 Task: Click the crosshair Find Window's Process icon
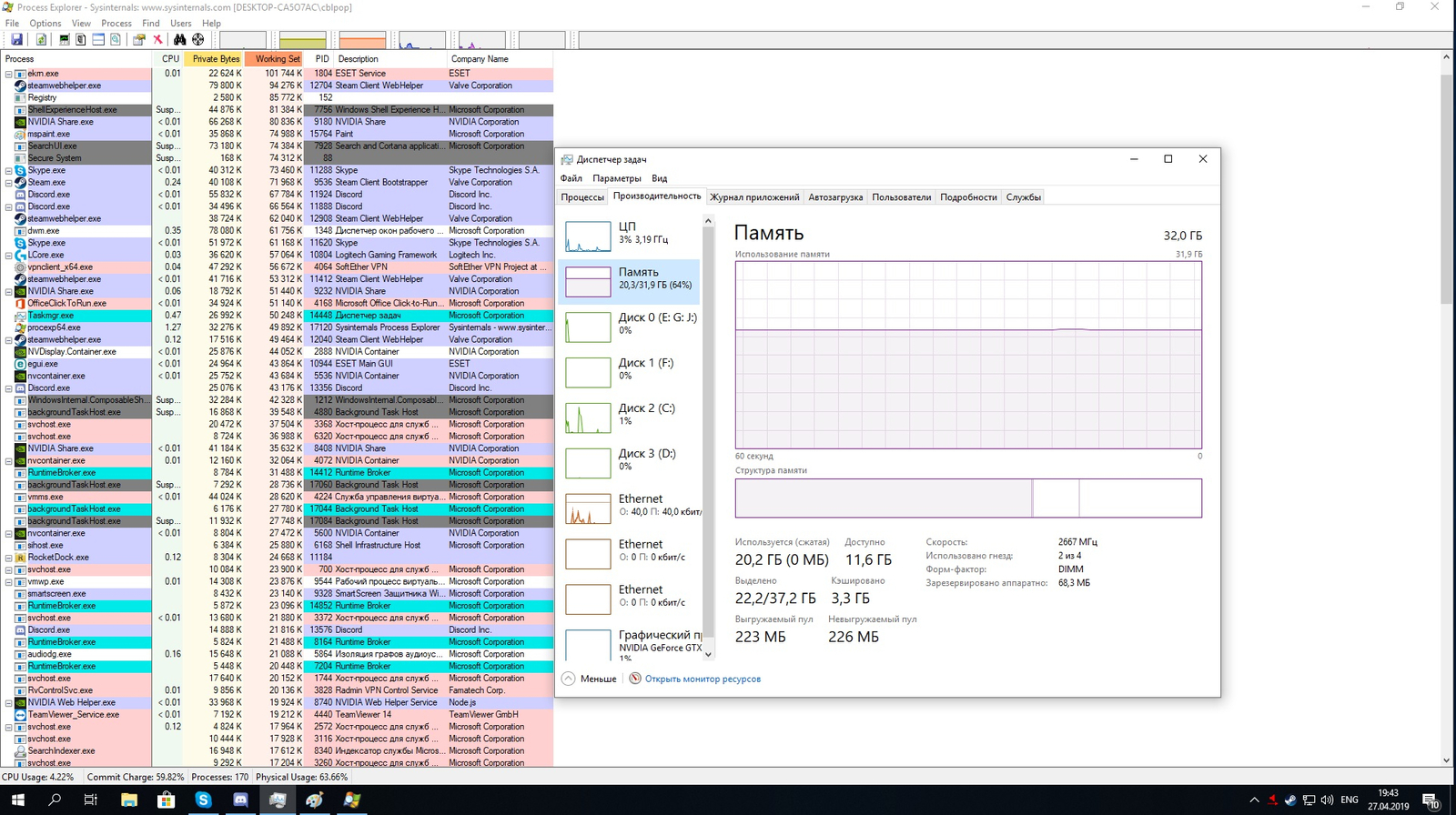[197, 39]
